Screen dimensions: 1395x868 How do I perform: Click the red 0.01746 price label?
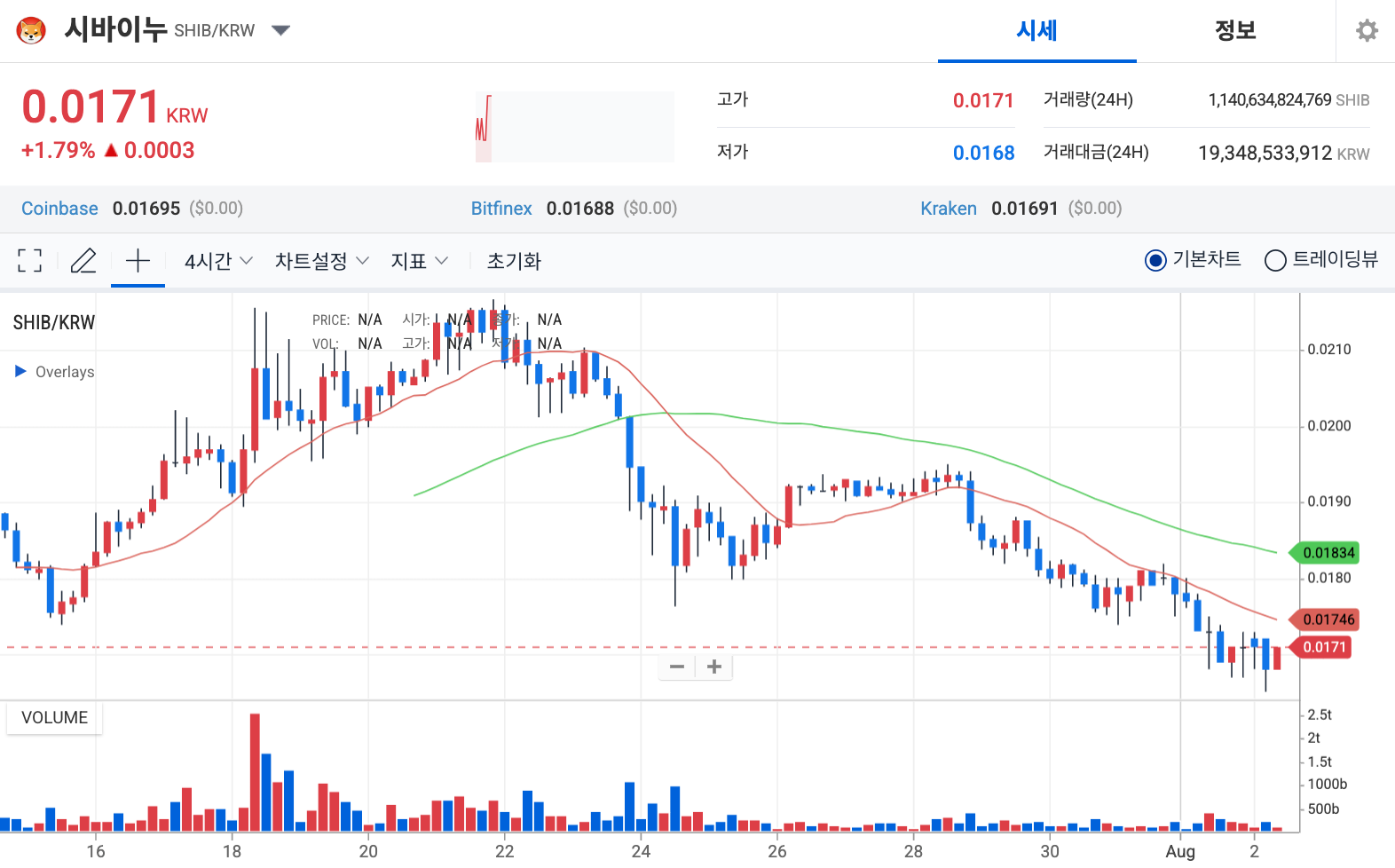tap(1325, 619)
